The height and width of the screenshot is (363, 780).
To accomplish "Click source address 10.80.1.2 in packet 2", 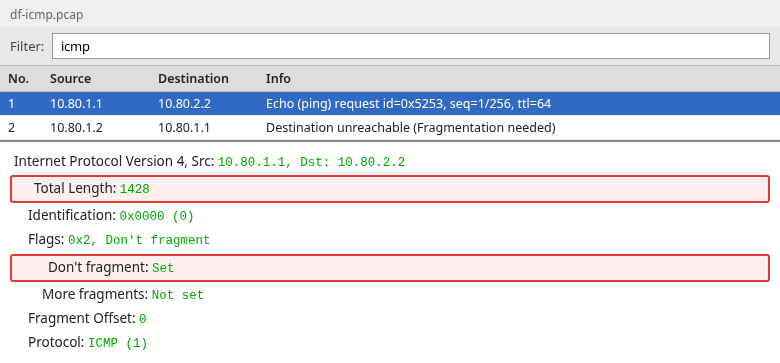I will [76, 128].
